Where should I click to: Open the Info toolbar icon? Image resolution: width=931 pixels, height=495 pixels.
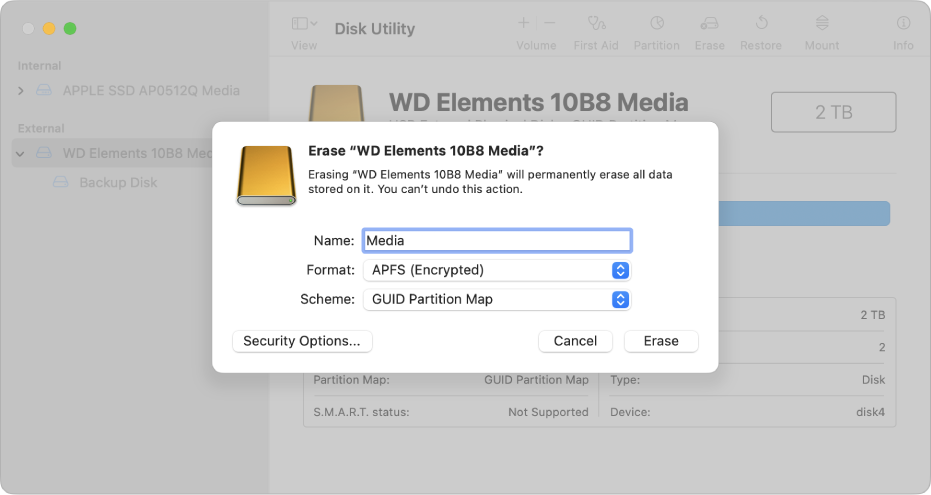(903, 23)
